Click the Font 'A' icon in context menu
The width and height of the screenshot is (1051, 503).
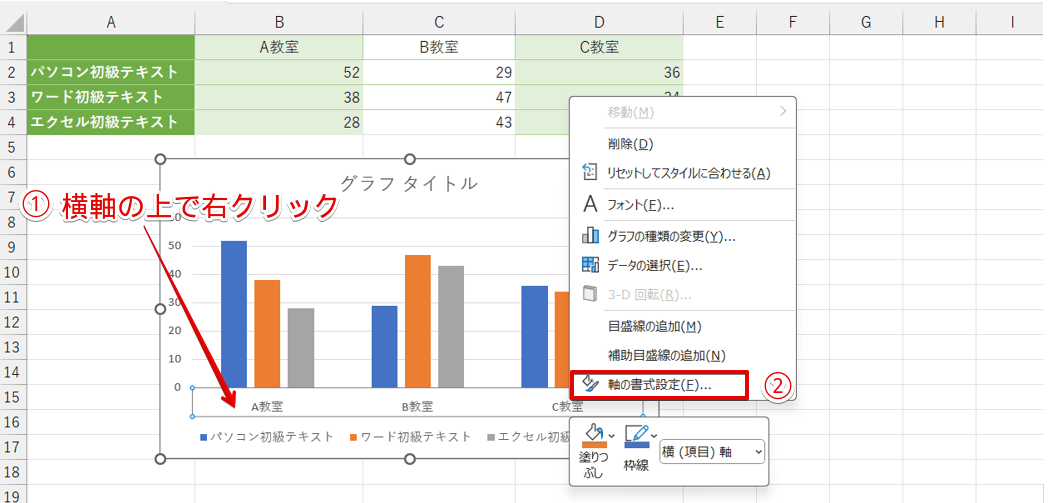pos(590,205)
